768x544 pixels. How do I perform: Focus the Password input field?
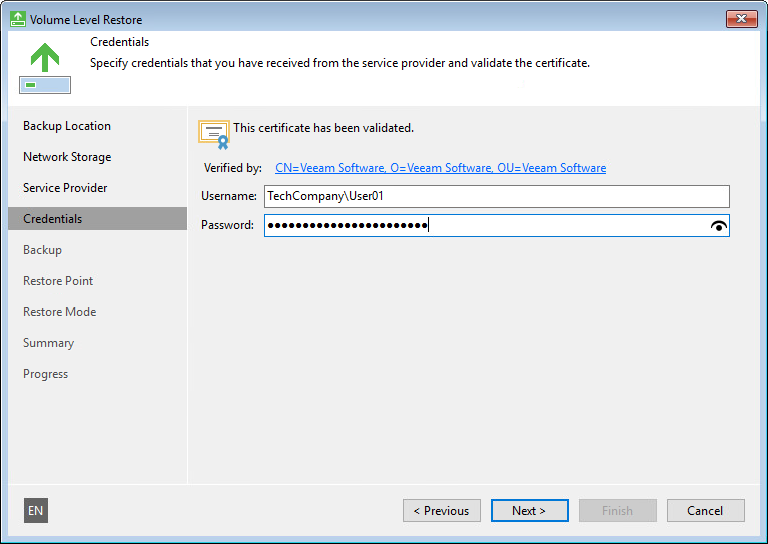[x=497, y=225]
